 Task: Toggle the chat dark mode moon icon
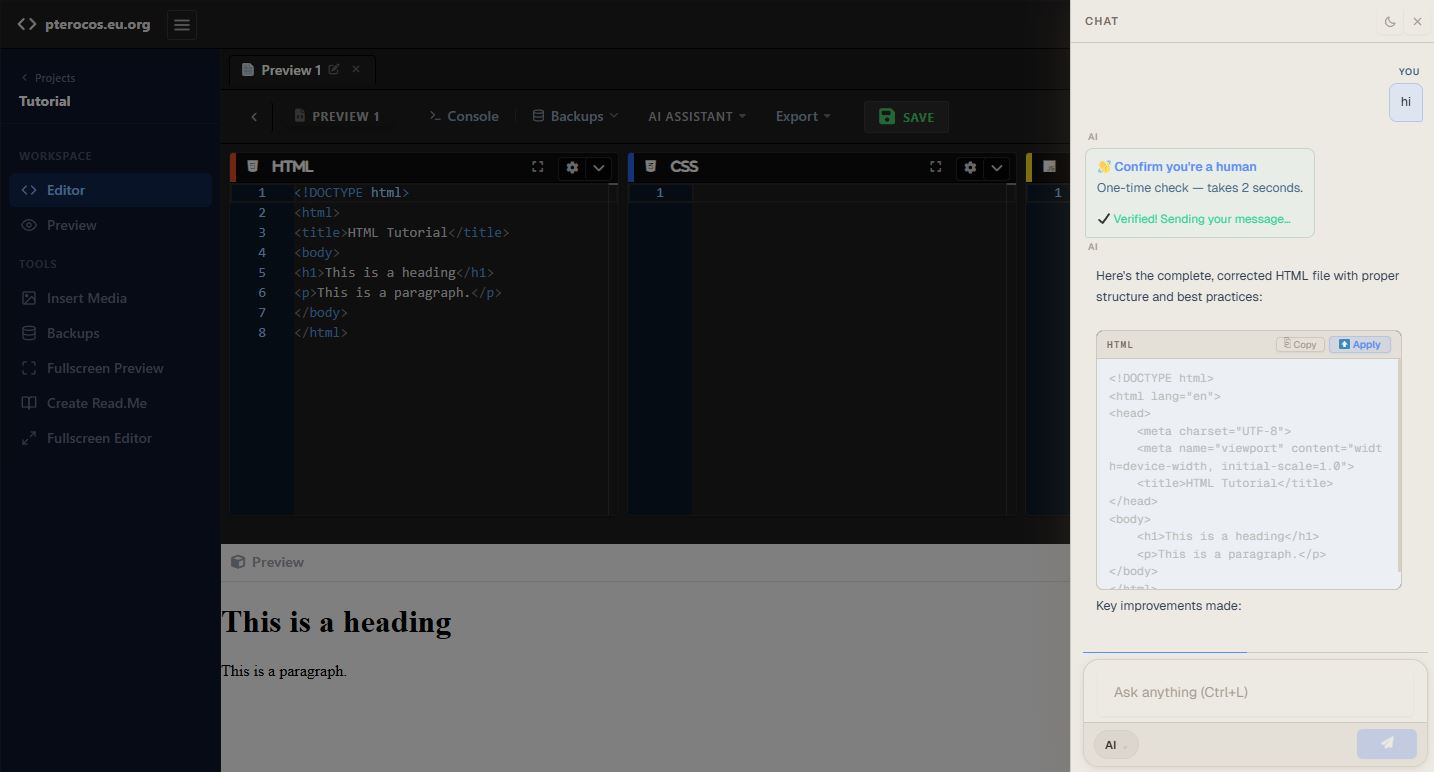click(x=1390, y=21)
